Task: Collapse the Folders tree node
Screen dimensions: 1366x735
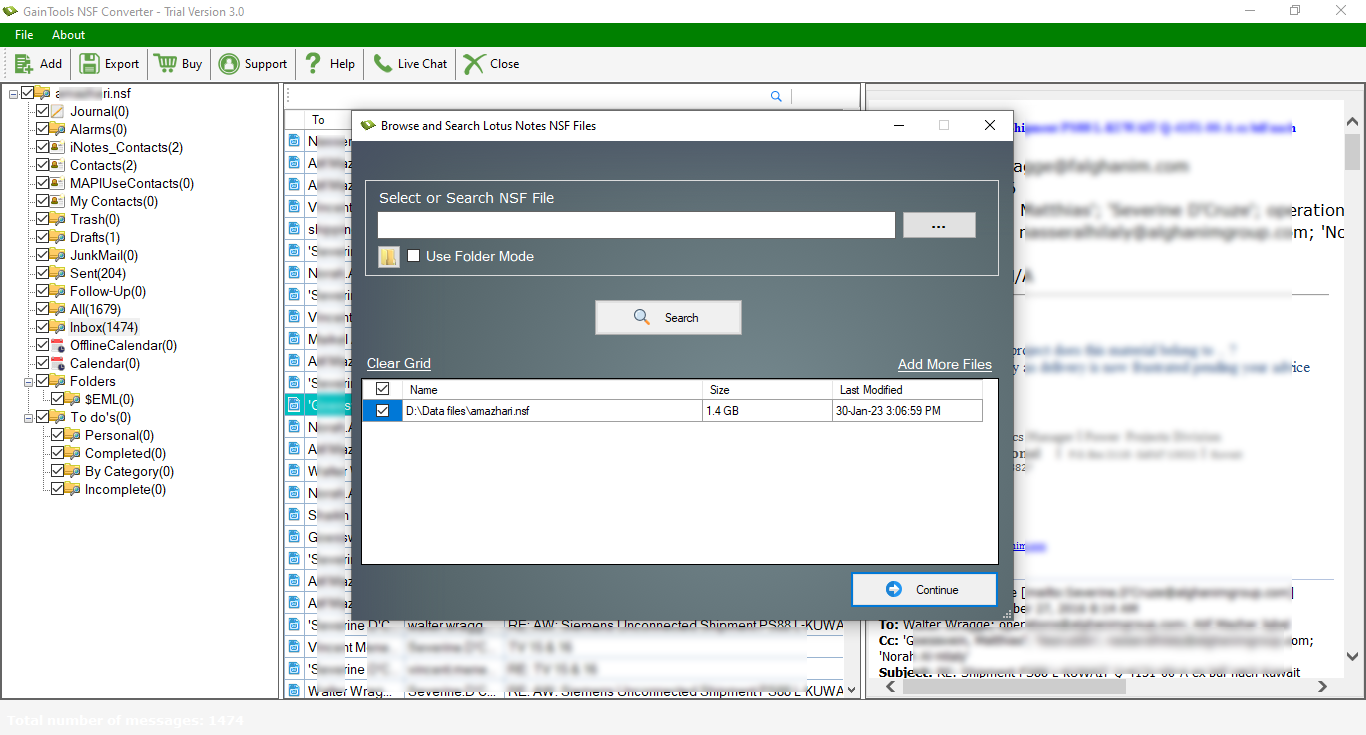Action: (x=28, y=381)
